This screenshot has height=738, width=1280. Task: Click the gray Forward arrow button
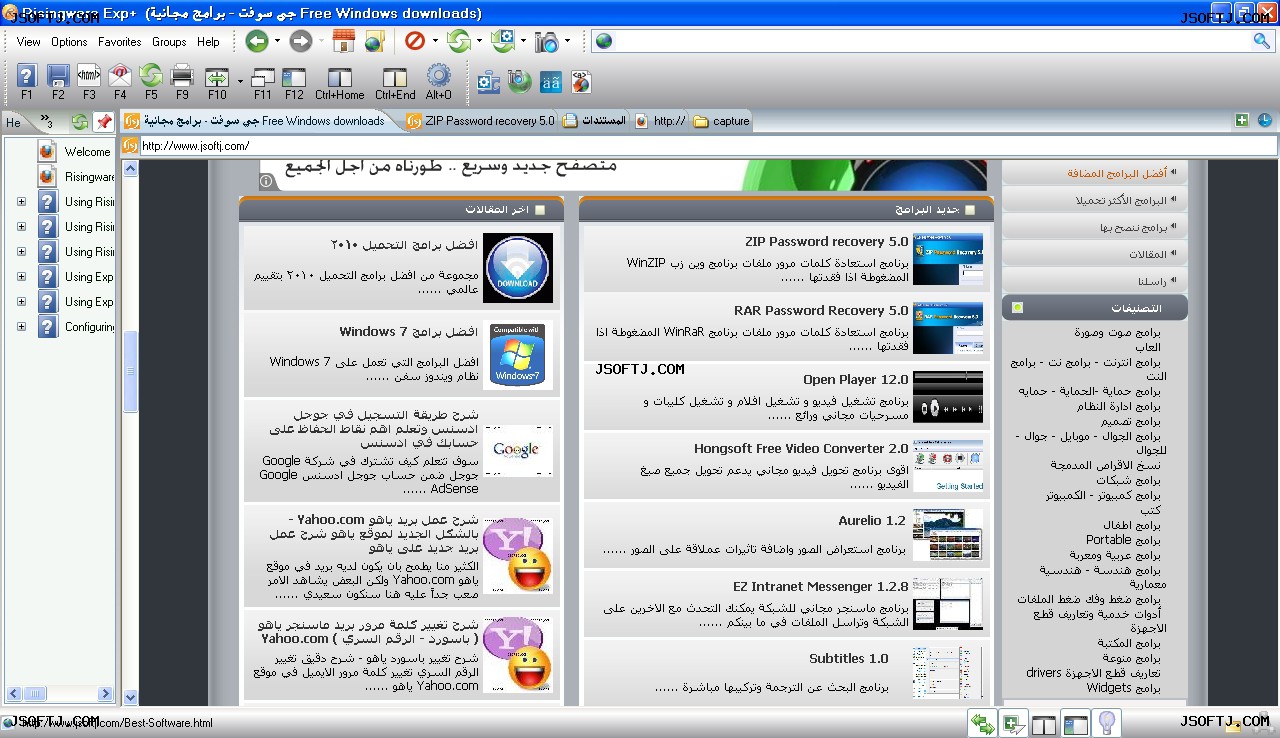[x=301, y=41]
